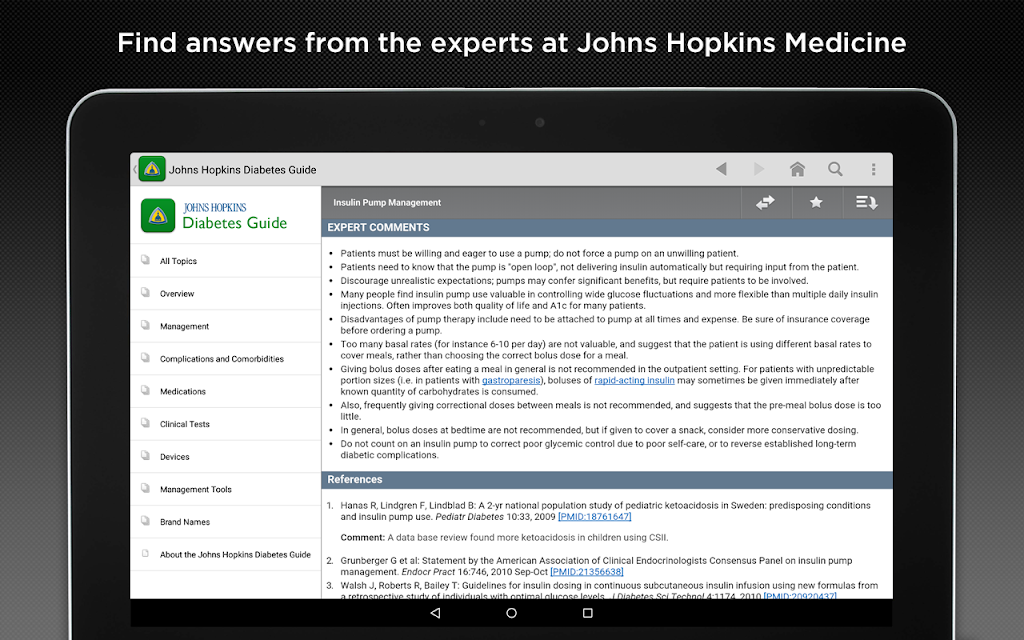Mark topic as favorite with star
Image resolution: width=1024 pixels, height=640 pixels.
[x=816, y=202]
